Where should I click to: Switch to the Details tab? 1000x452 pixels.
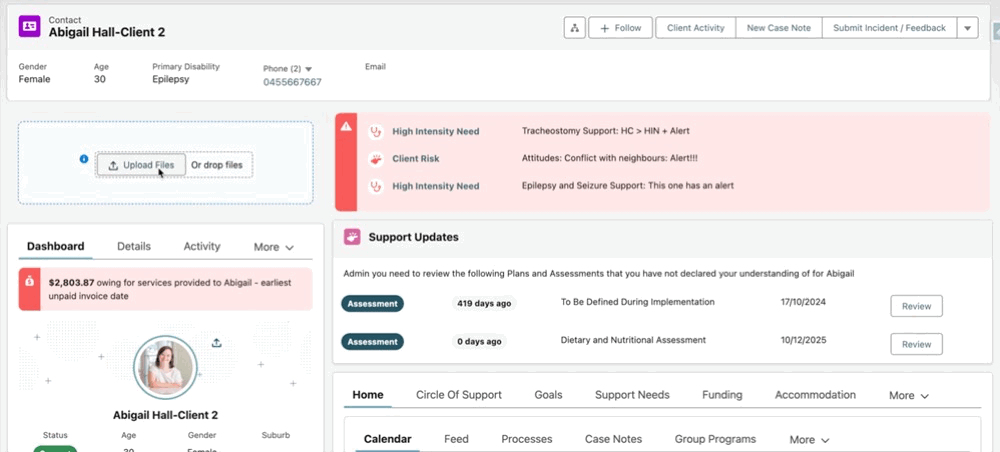(134, 246)
